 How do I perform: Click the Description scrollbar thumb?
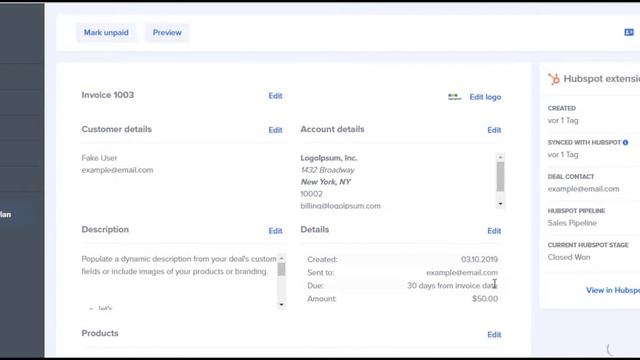pos(281,269)
